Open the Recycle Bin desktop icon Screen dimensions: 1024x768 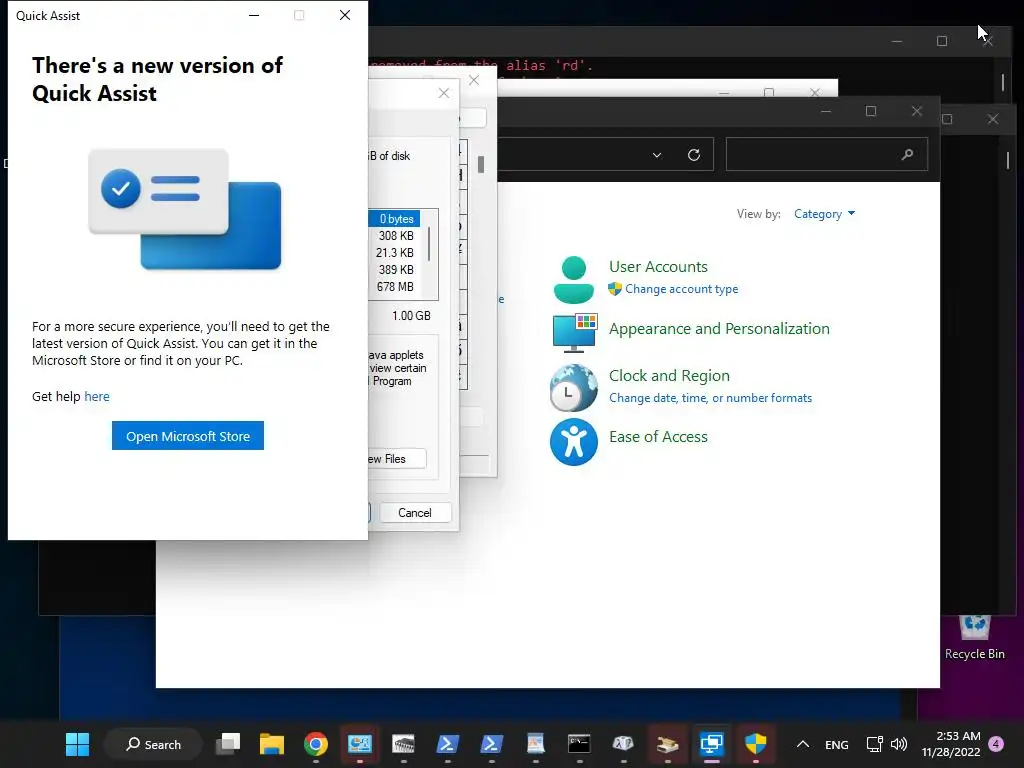pyautogui.click(x=974, y=637)
